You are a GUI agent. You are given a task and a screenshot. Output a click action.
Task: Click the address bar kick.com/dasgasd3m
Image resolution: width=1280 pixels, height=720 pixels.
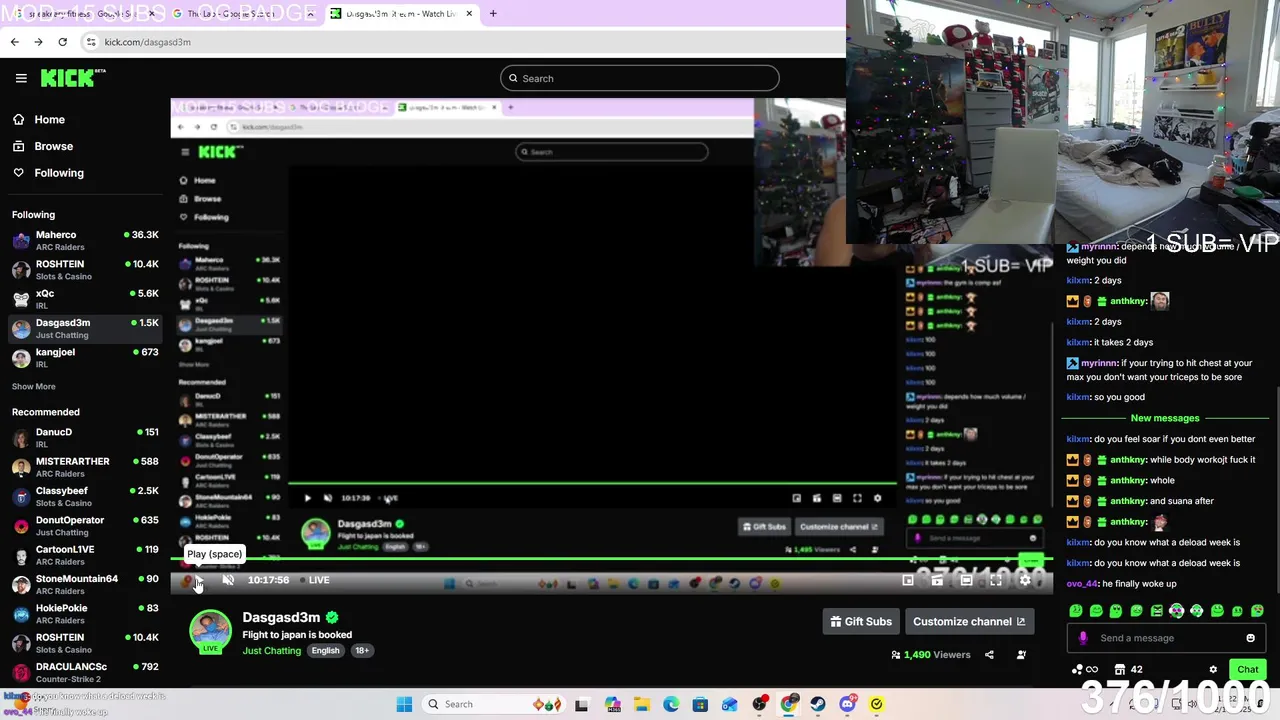point(147,42)
